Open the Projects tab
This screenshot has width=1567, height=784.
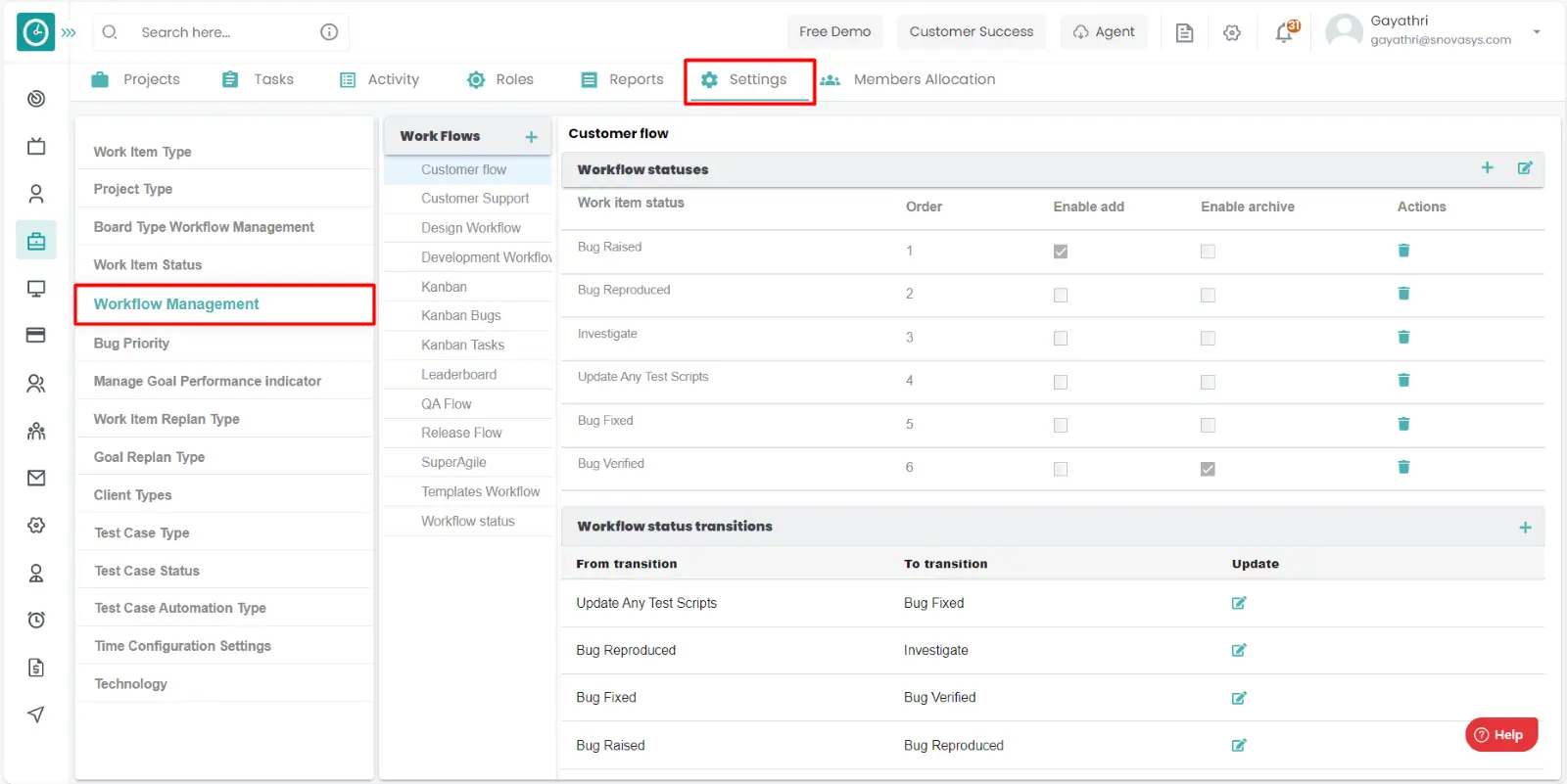point(135,79)
